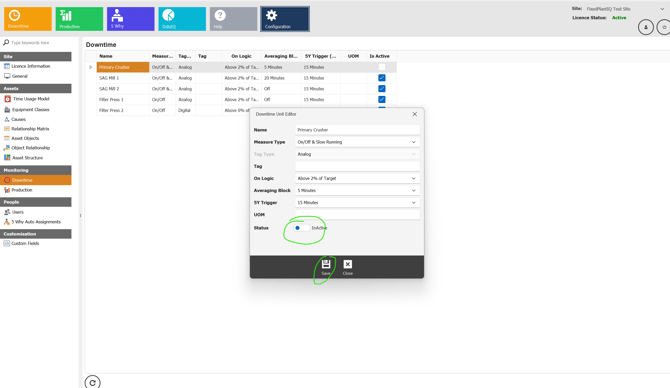Viewport: 670px width, 388px height.
Task: Tick Is Active checkbox for Primary Crusher
Action: 382,67
